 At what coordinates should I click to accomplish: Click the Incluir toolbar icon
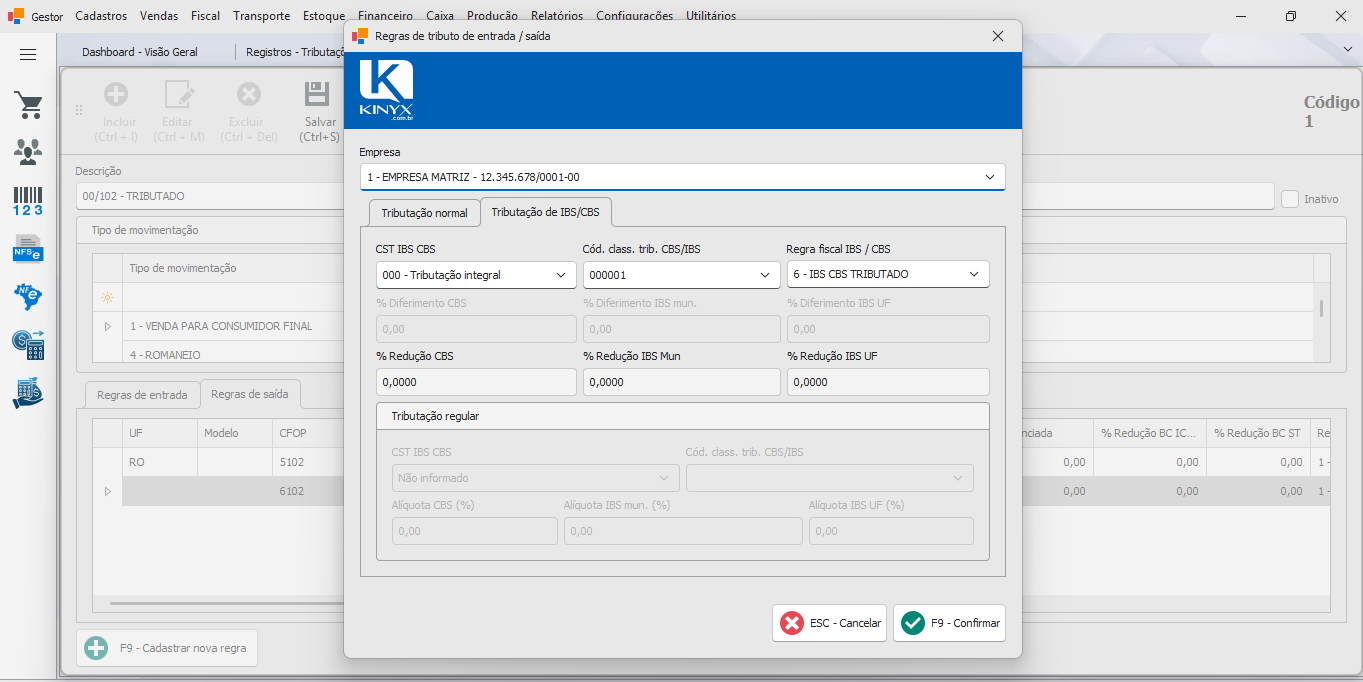click(x=116, y=95)
